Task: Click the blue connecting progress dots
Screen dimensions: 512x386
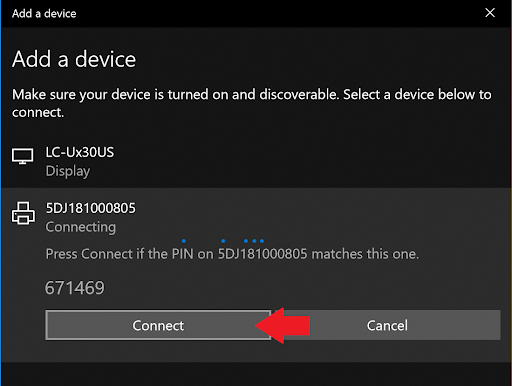Action: point(223,241)
